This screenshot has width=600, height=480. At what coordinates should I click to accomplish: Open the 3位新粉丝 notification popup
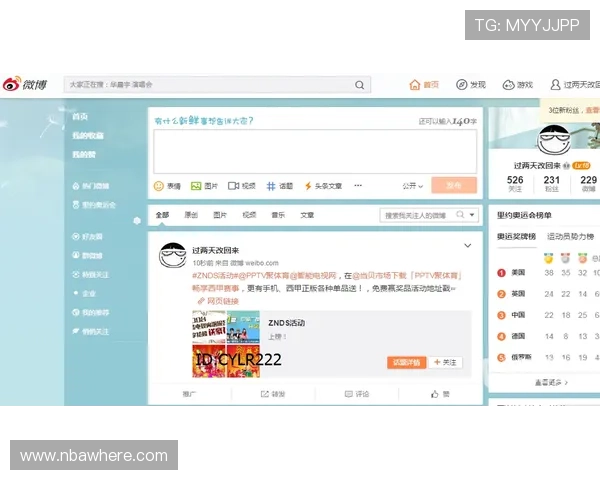570,110
